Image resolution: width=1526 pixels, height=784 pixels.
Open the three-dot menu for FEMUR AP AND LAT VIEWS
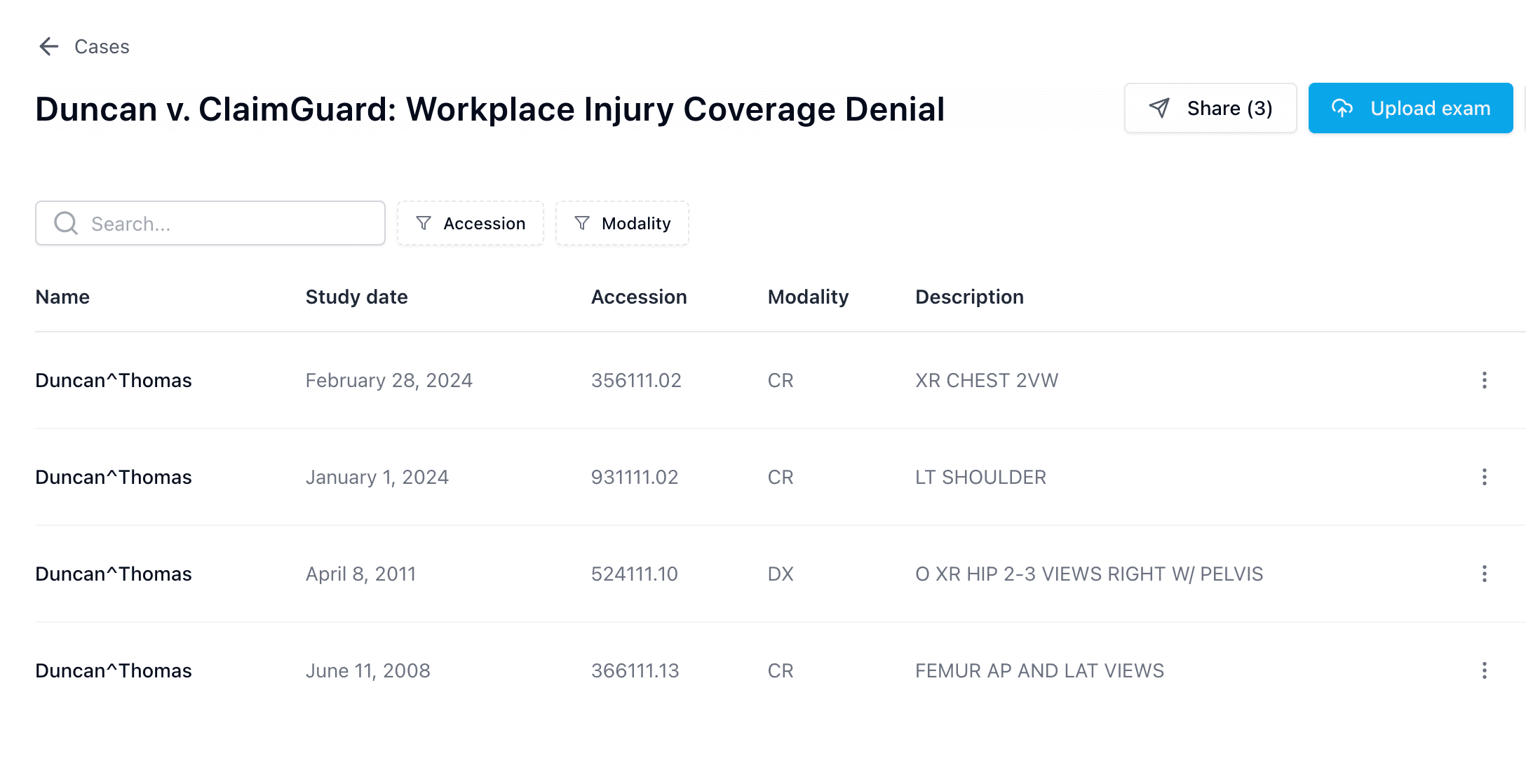coord(1484,670)
